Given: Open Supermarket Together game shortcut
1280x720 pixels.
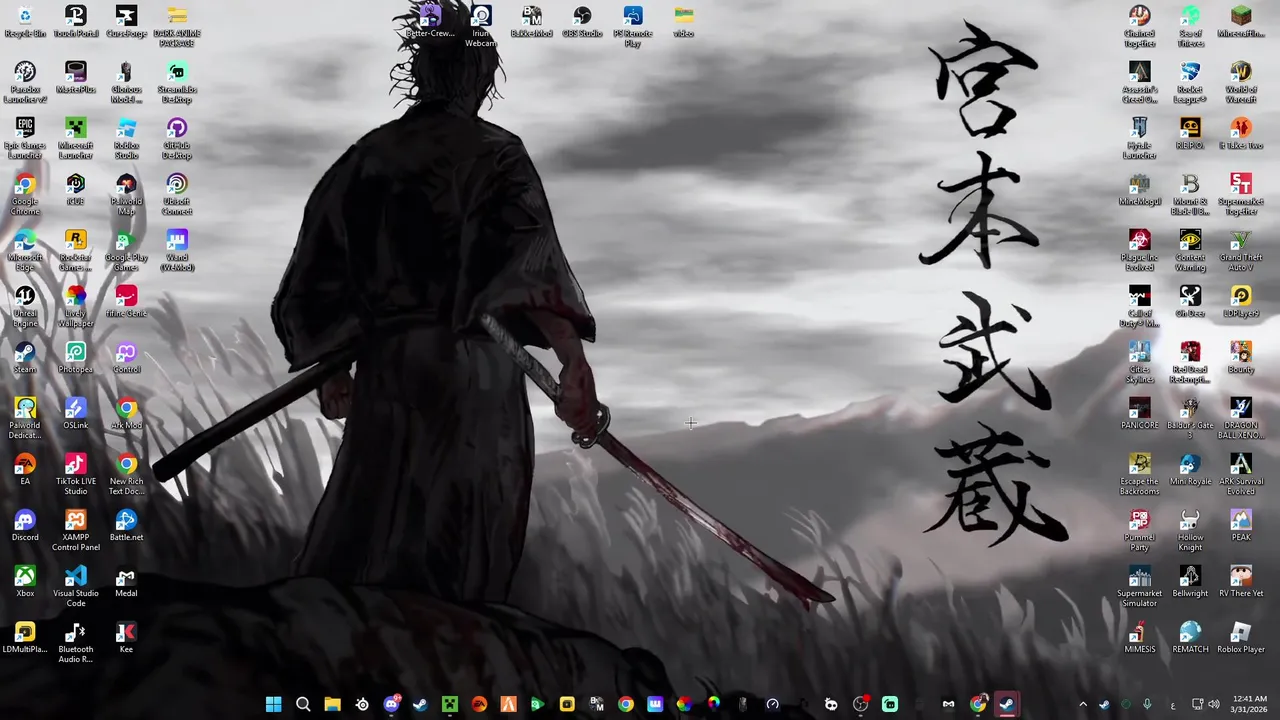Looking at the screenshot, I should click(x=1241, y=195).
